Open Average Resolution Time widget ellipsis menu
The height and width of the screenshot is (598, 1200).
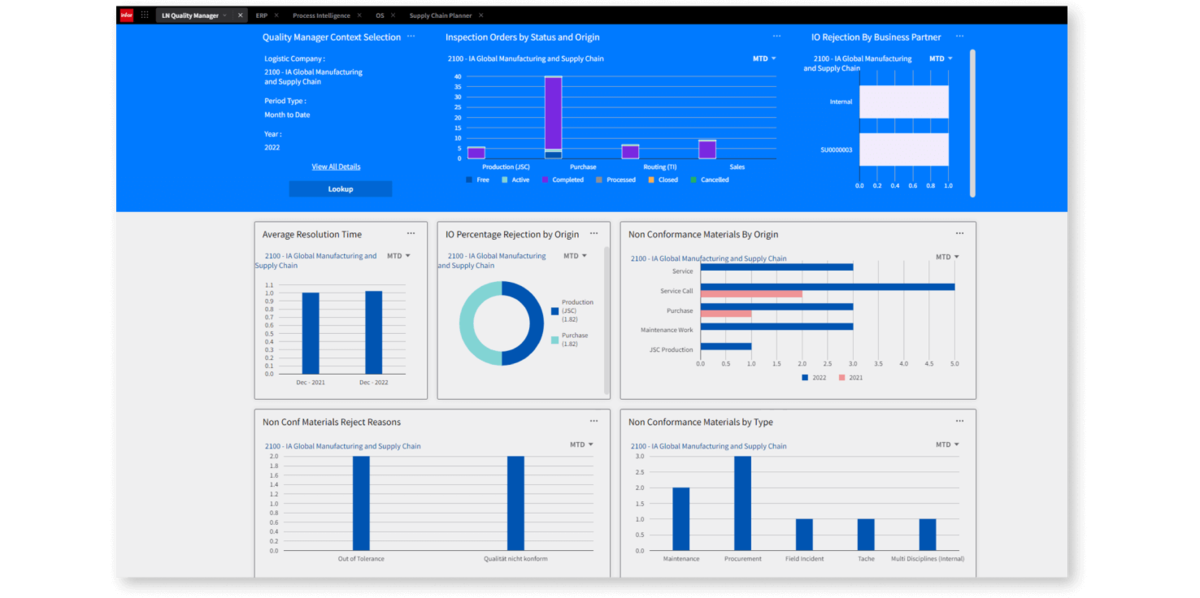click(x=411, y=234)
